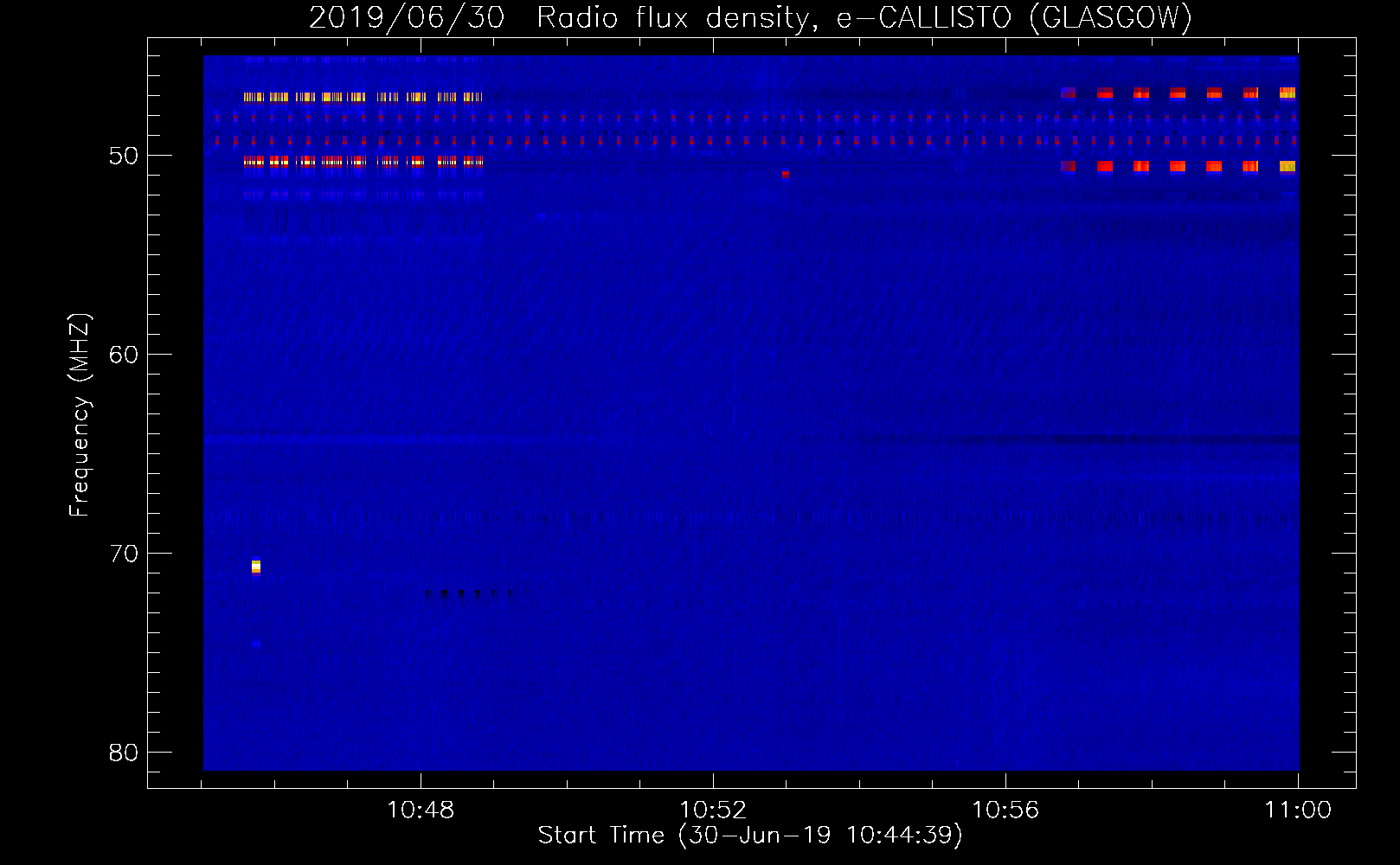
Task: Click the row of black marks near 72 MHz
Action: click(467, 593)
